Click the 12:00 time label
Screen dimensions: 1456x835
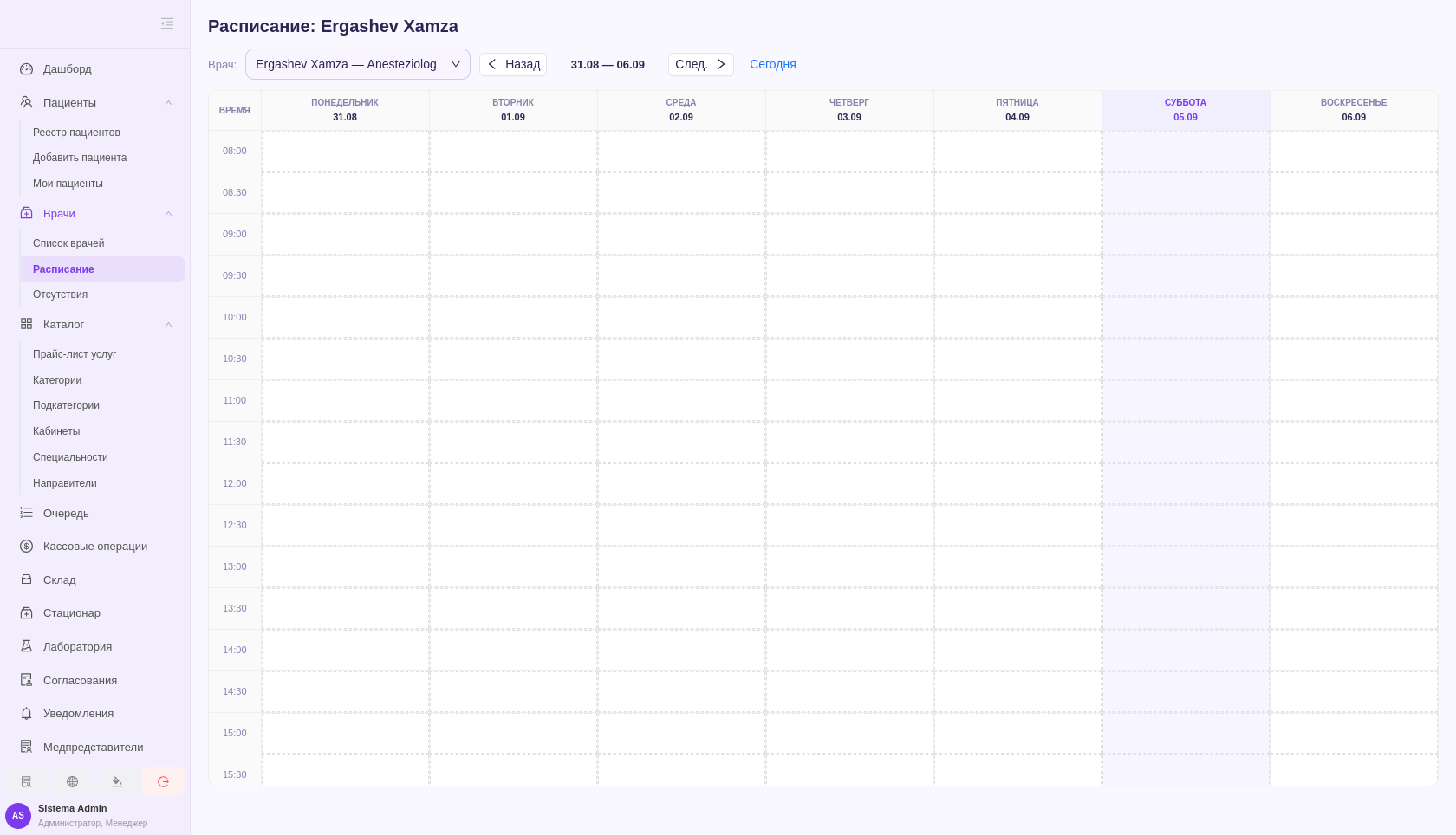point(235,483)
